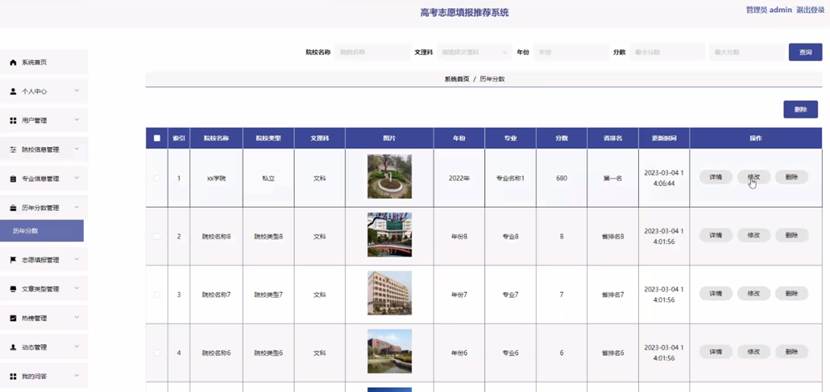This screenshot has width=830, height=392.
Task: Expand the 志愿填报管理 chevron
Action: [x=77, y=259]
